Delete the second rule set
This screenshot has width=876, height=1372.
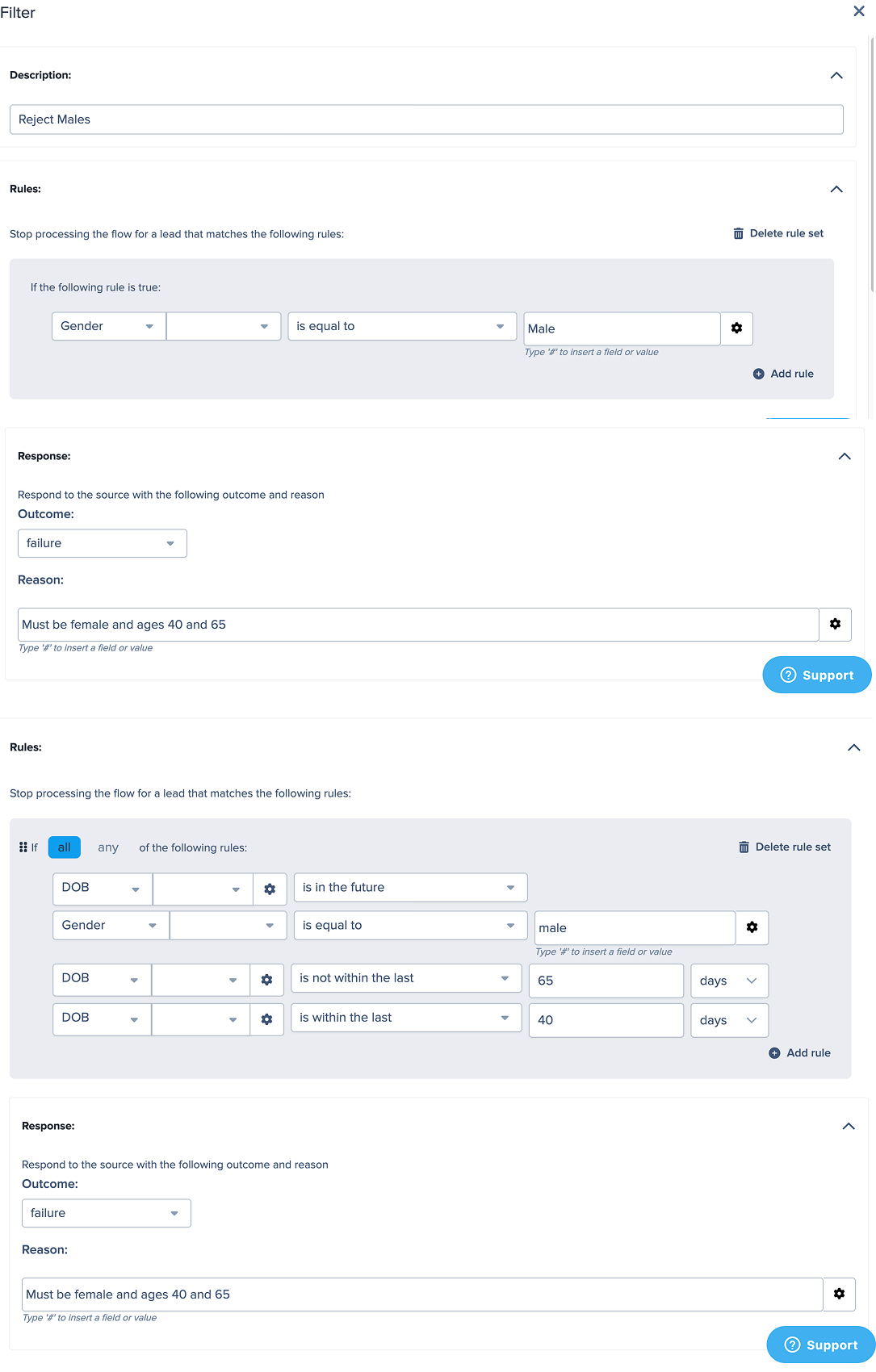(785, 847)
